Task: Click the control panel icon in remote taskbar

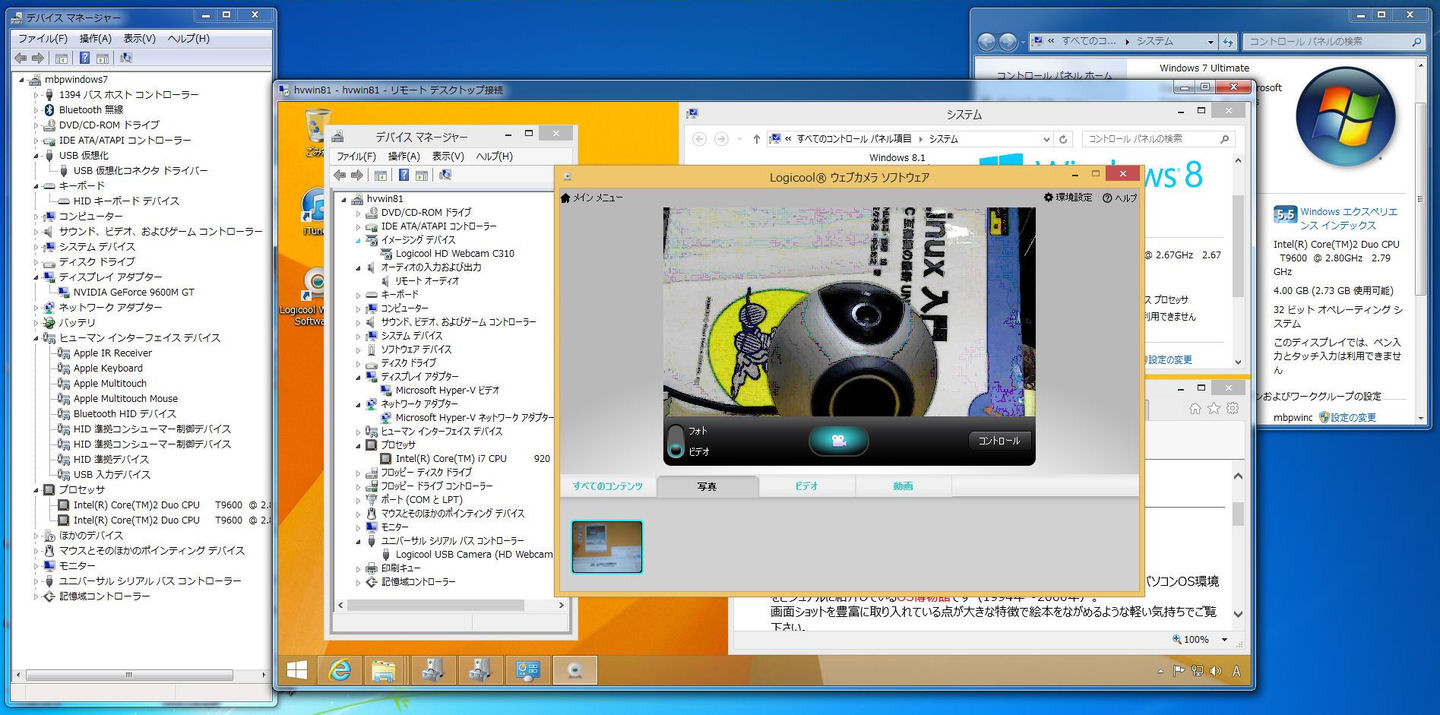Action: pyautogui.click(x=527, y=671)
